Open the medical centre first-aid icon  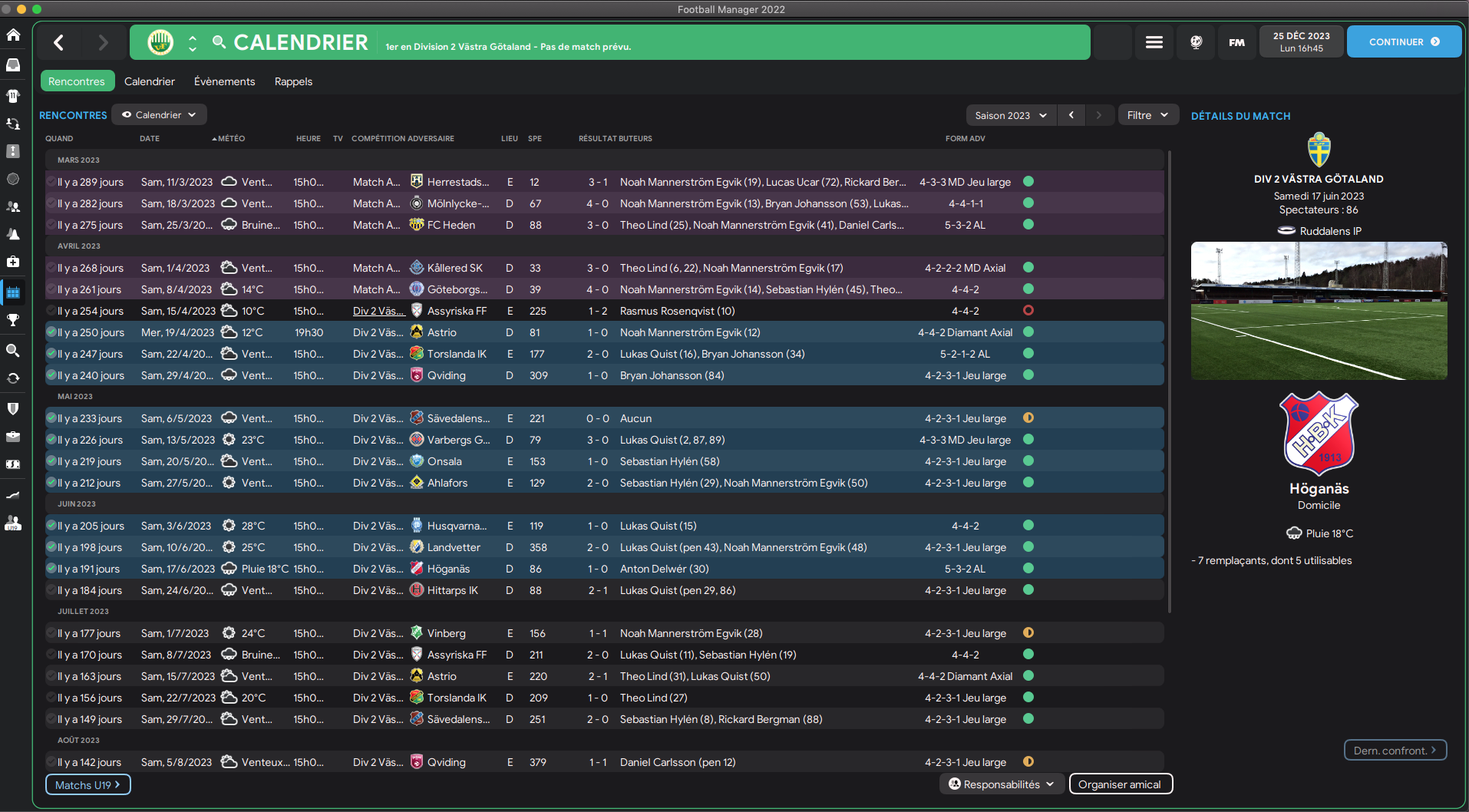pos(13,262)
